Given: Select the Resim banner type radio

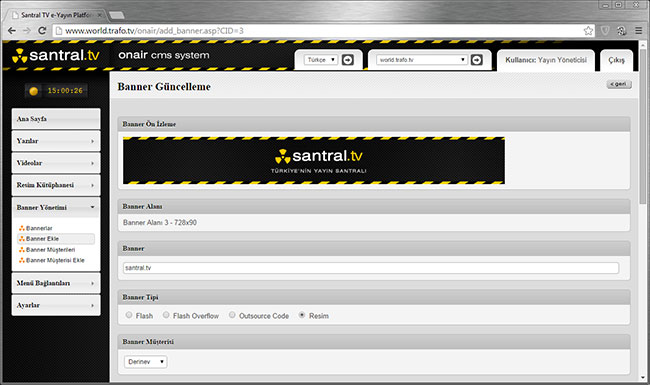Looking at the screenshot, I should (x=302, y=315).
